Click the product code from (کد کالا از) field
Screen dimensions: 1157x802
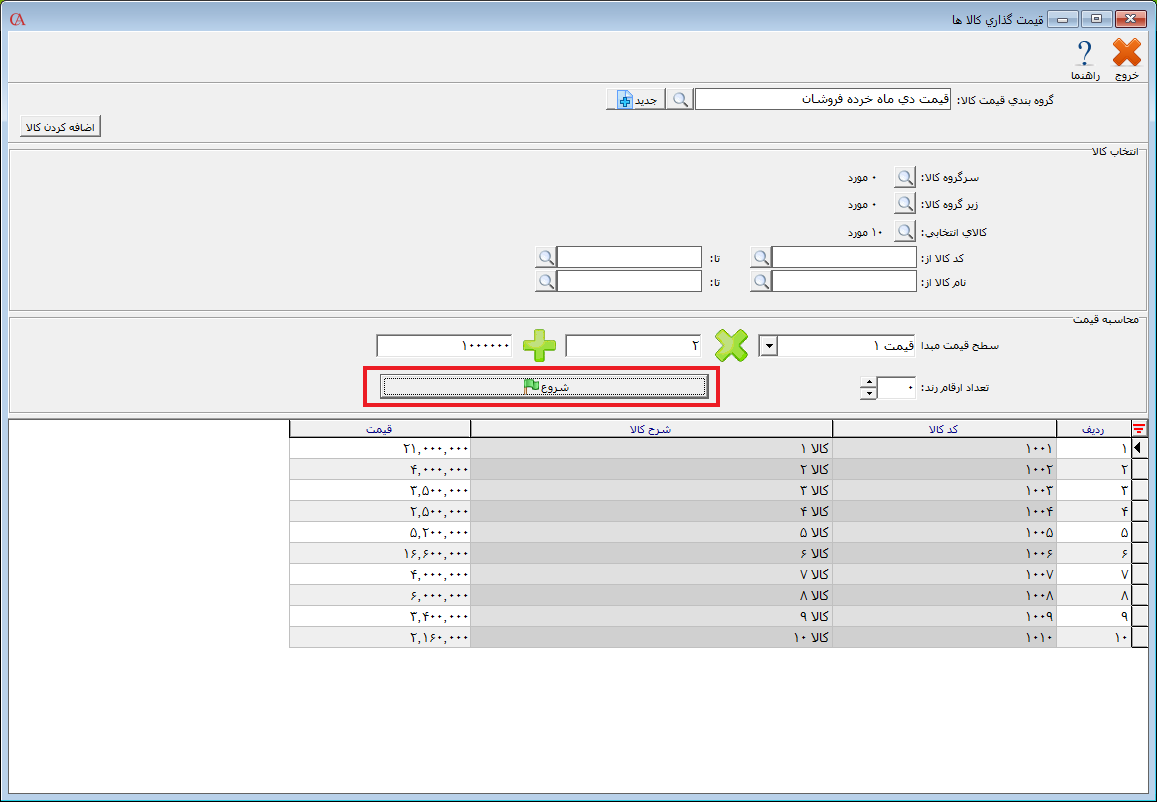coord(844,257)
